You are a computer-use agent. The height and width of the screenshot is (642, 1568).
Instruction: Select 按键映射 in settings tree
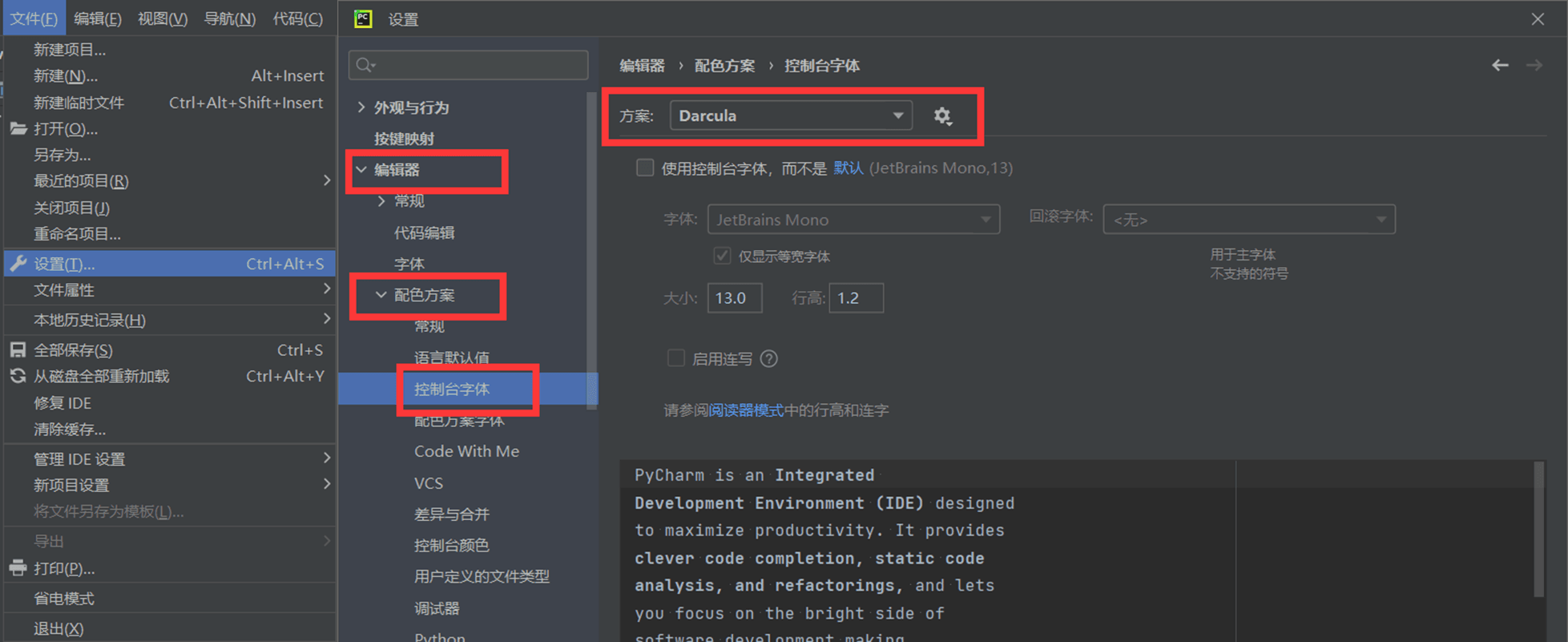pyautogui.click(x=405, y=139)
